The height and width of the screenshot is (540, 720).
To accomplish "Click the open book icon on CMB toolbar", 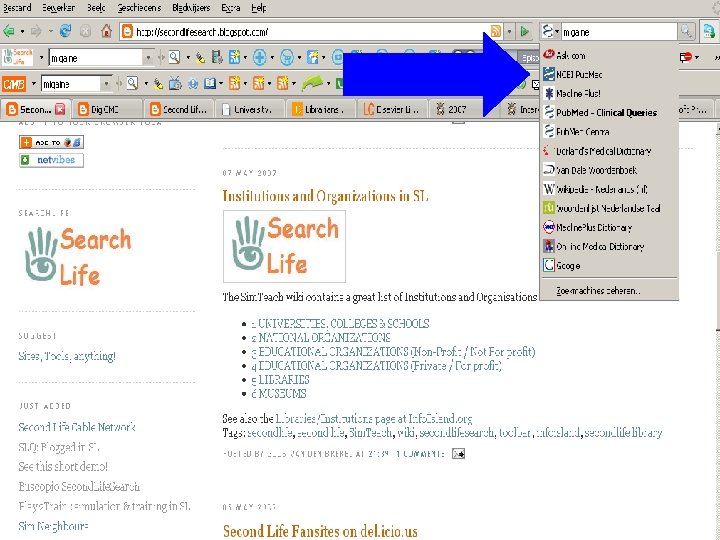I will (x=210, y=84).
